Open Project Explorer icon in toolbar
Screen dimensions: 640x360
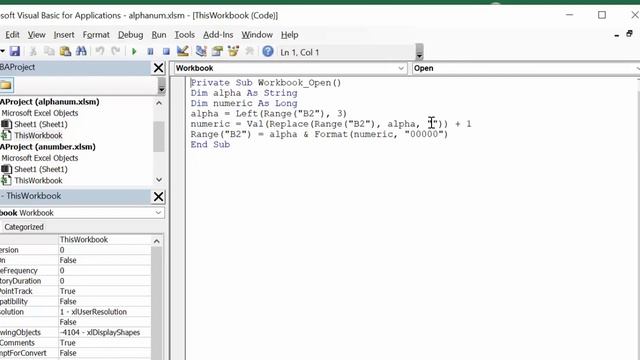click(x=201, y=51)
